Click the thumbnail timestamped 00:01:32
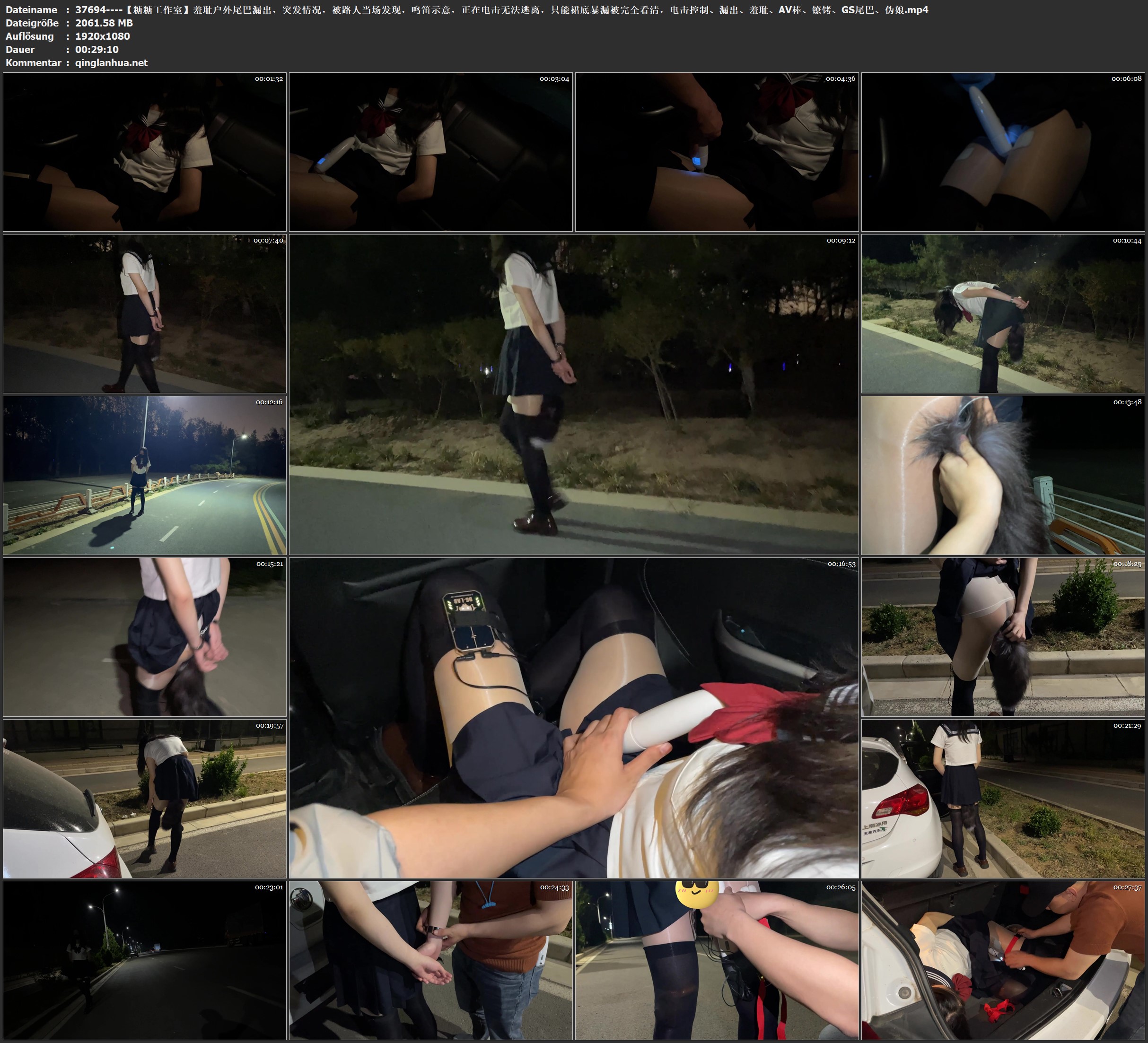 click(x=145, y=151)
